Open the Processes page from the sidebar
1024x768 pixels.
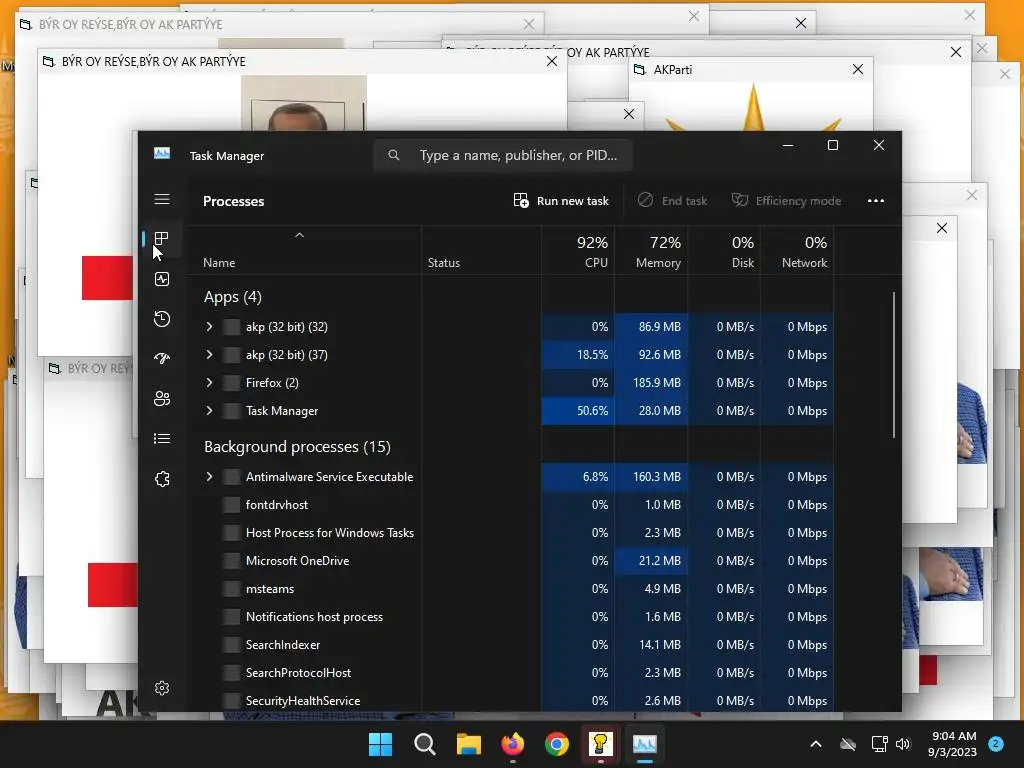162,239
